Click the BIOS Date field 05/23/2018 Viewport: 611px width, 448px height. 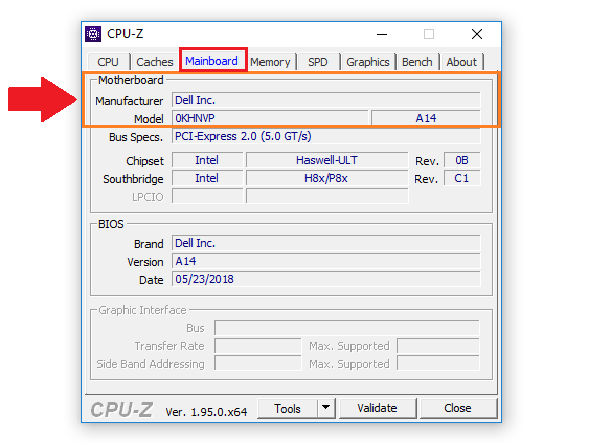[325, 280]
